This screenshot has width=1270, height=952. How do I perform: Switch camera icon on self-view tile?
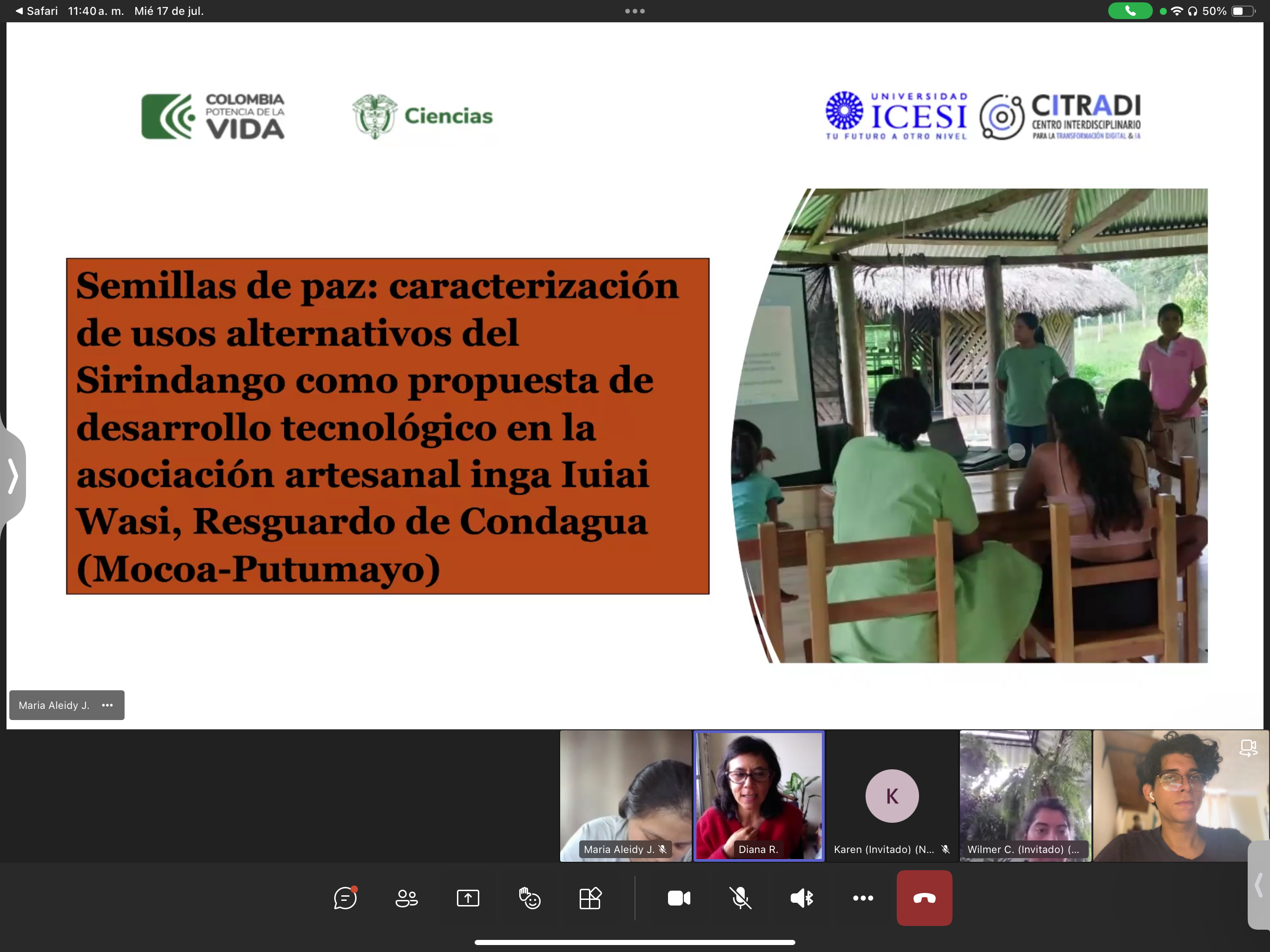[1248, 748]
